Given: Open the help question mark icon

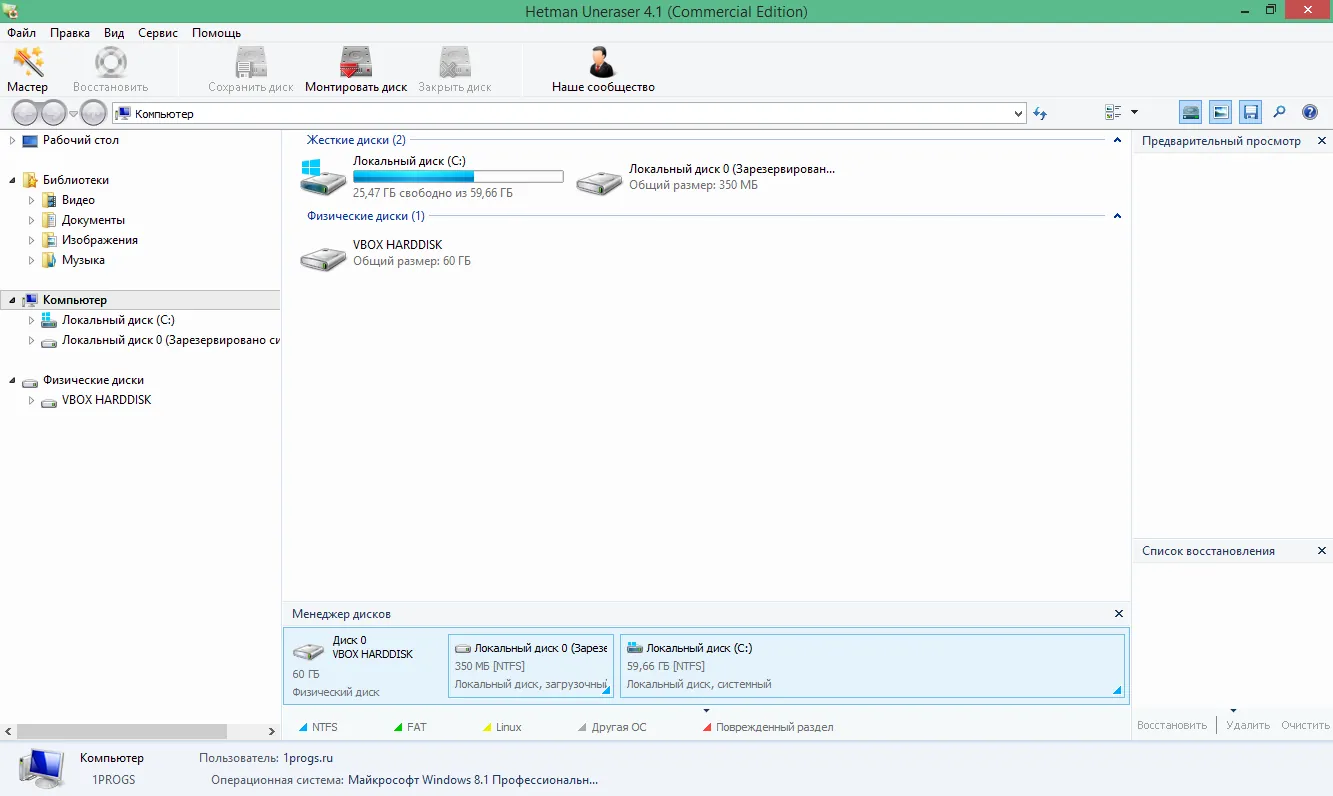Looking at the screenshot, I should tap(1310, 112).
